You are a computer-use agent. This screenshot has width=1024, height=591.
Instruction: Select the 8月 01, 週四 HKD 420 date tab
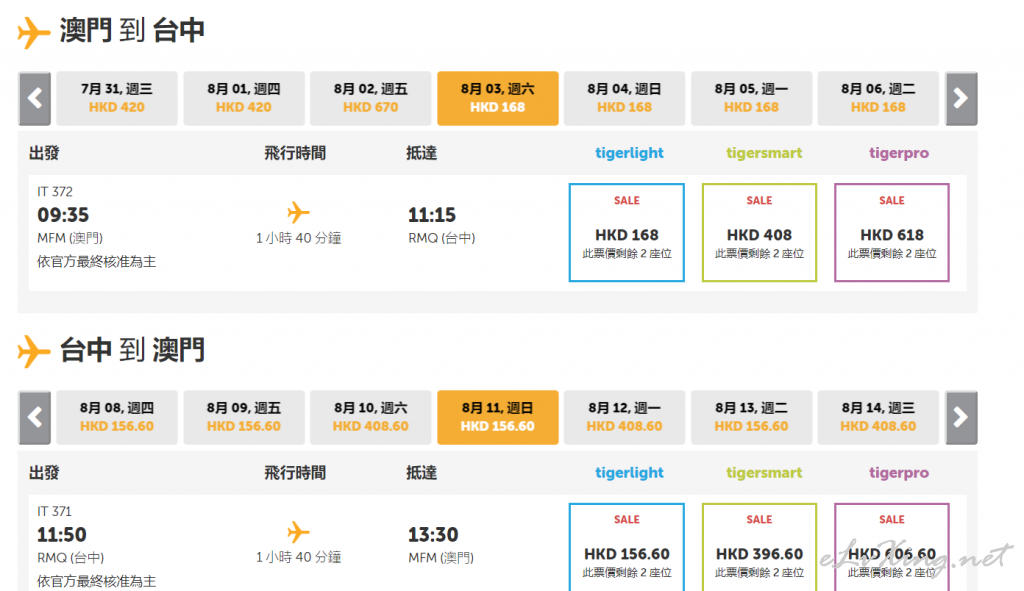point(244,99)
